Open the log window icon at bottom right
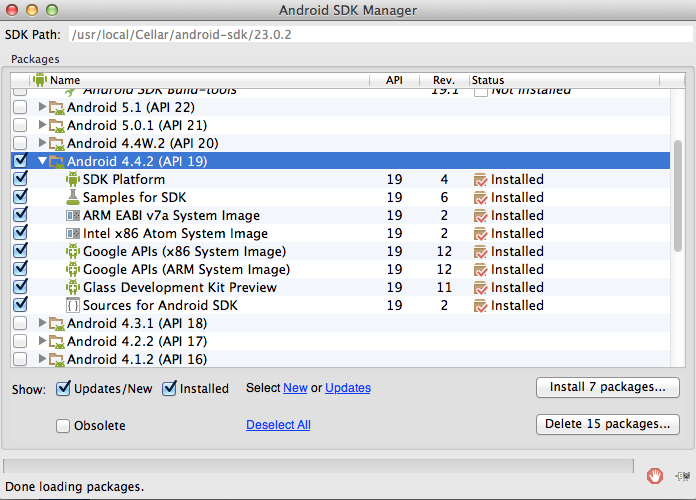 683,476
